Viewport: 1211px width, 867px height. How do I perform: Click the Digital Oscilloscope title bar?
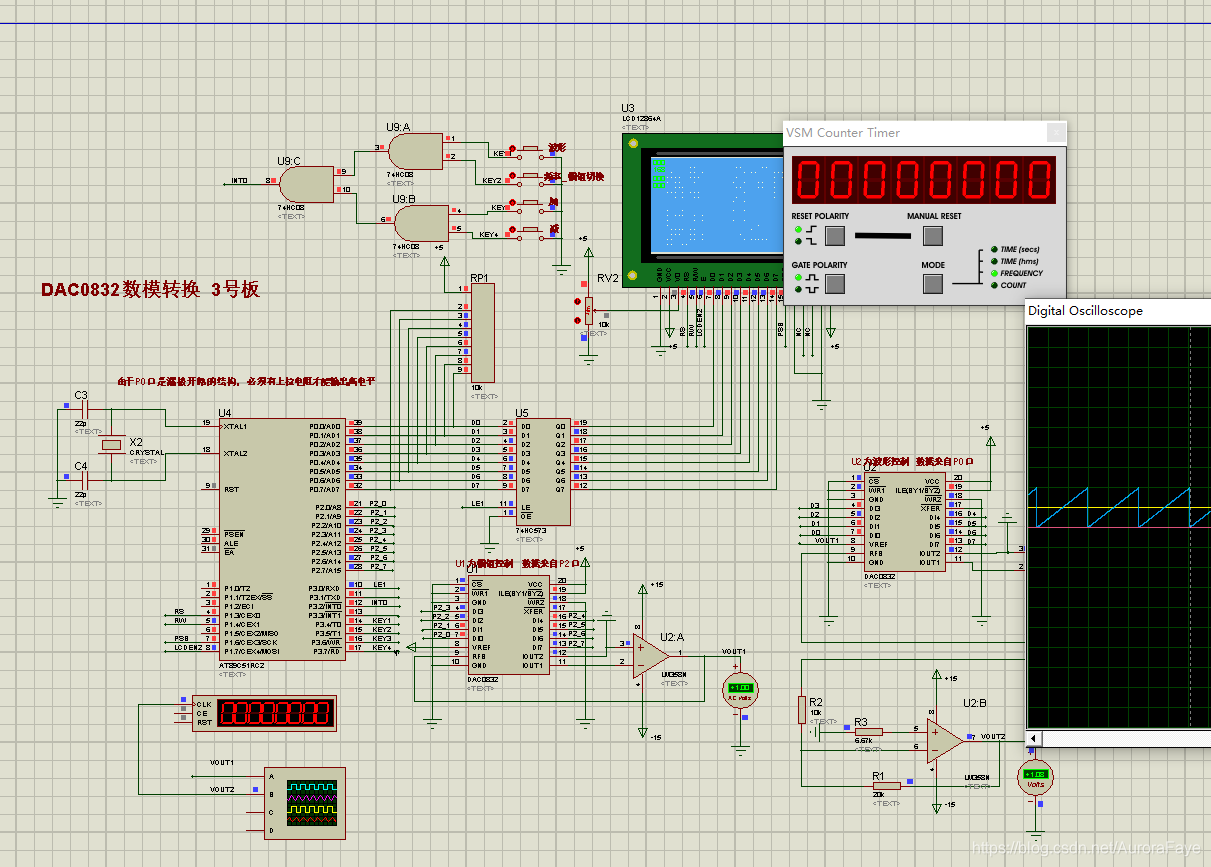tap(1118, 311)
